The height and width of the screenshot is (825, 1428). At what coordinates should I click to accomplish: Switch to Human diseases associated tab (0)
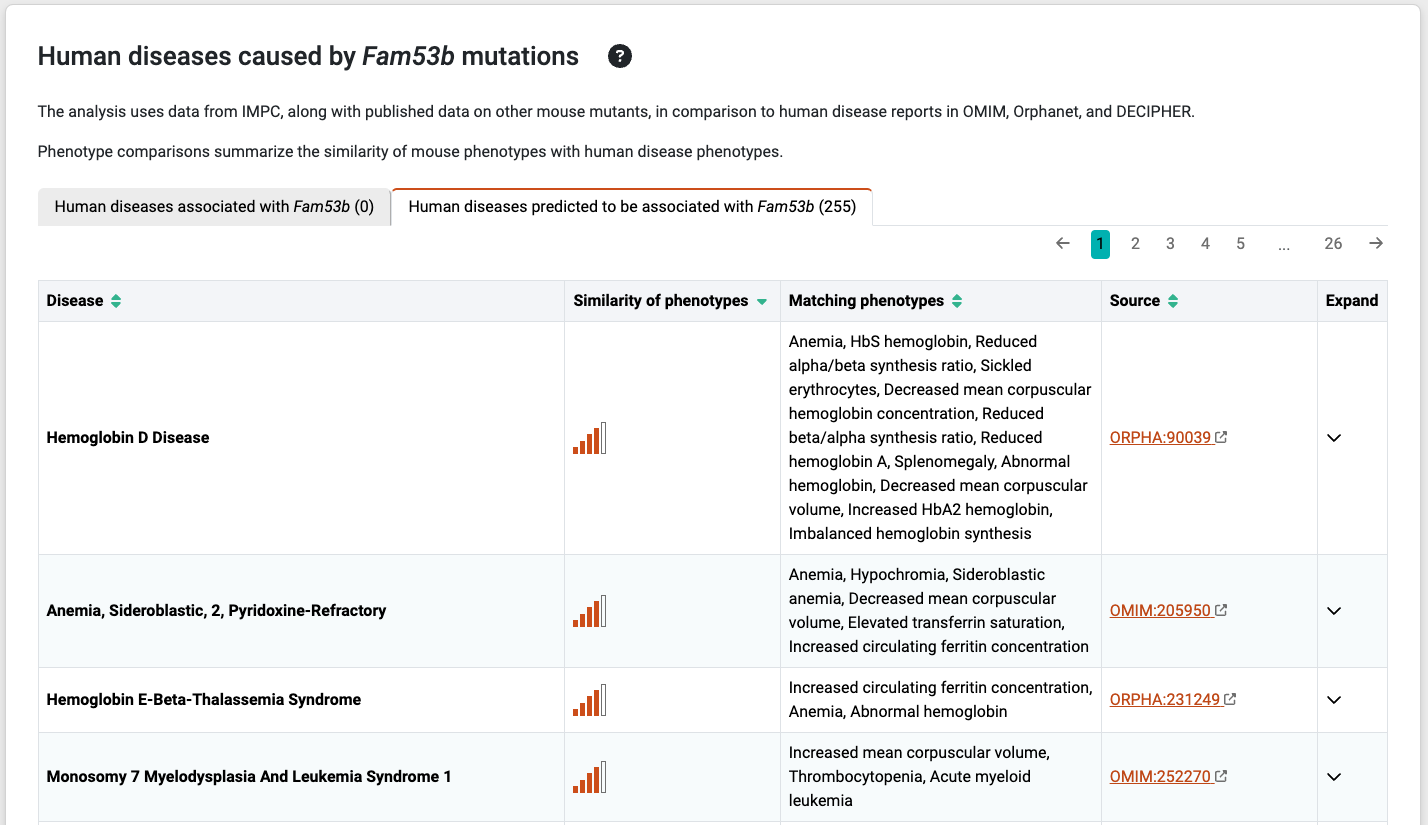point(214,207)
